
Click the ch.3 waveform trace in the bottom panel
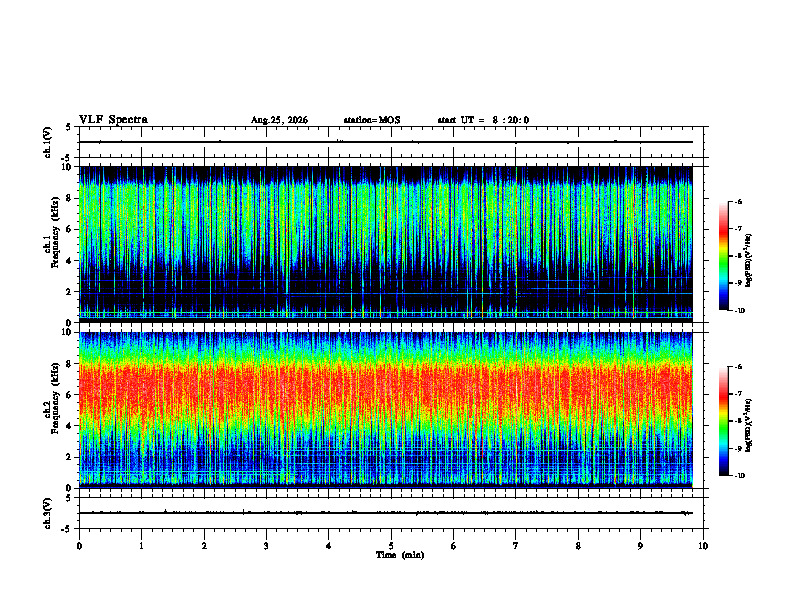386,513
